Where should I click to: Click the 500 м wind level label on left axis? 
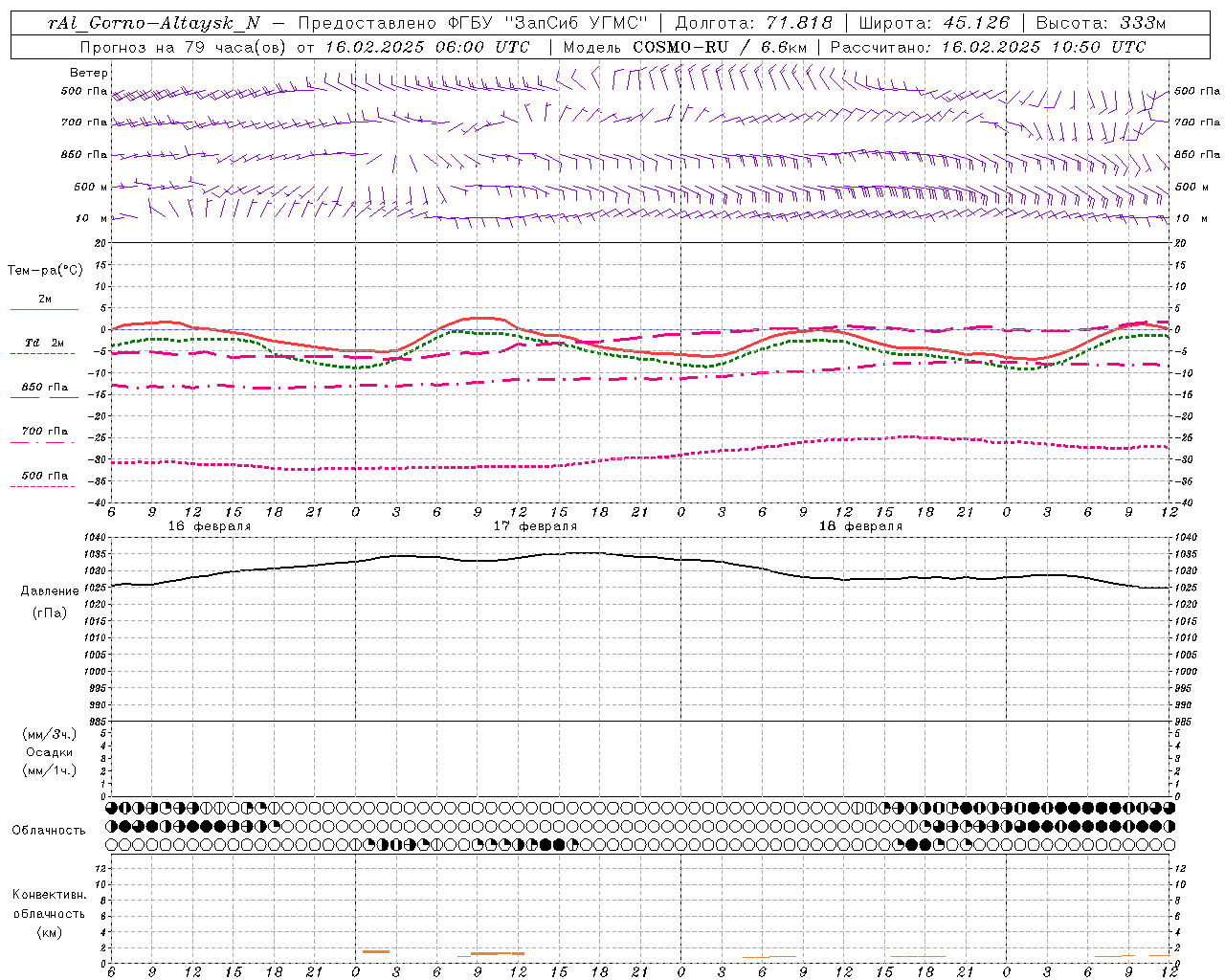[x=91, y=187]
